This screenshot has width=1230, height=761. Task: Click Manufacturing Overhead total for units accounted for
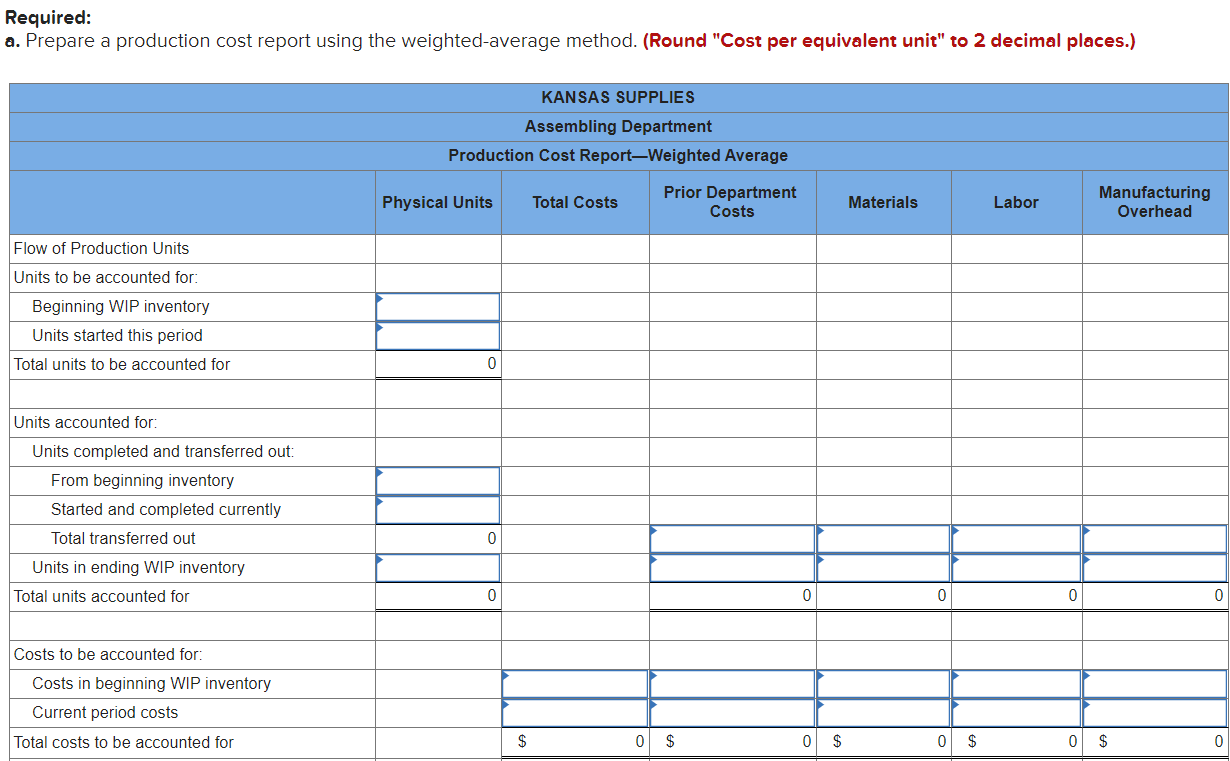click(x=1155, y=596)
